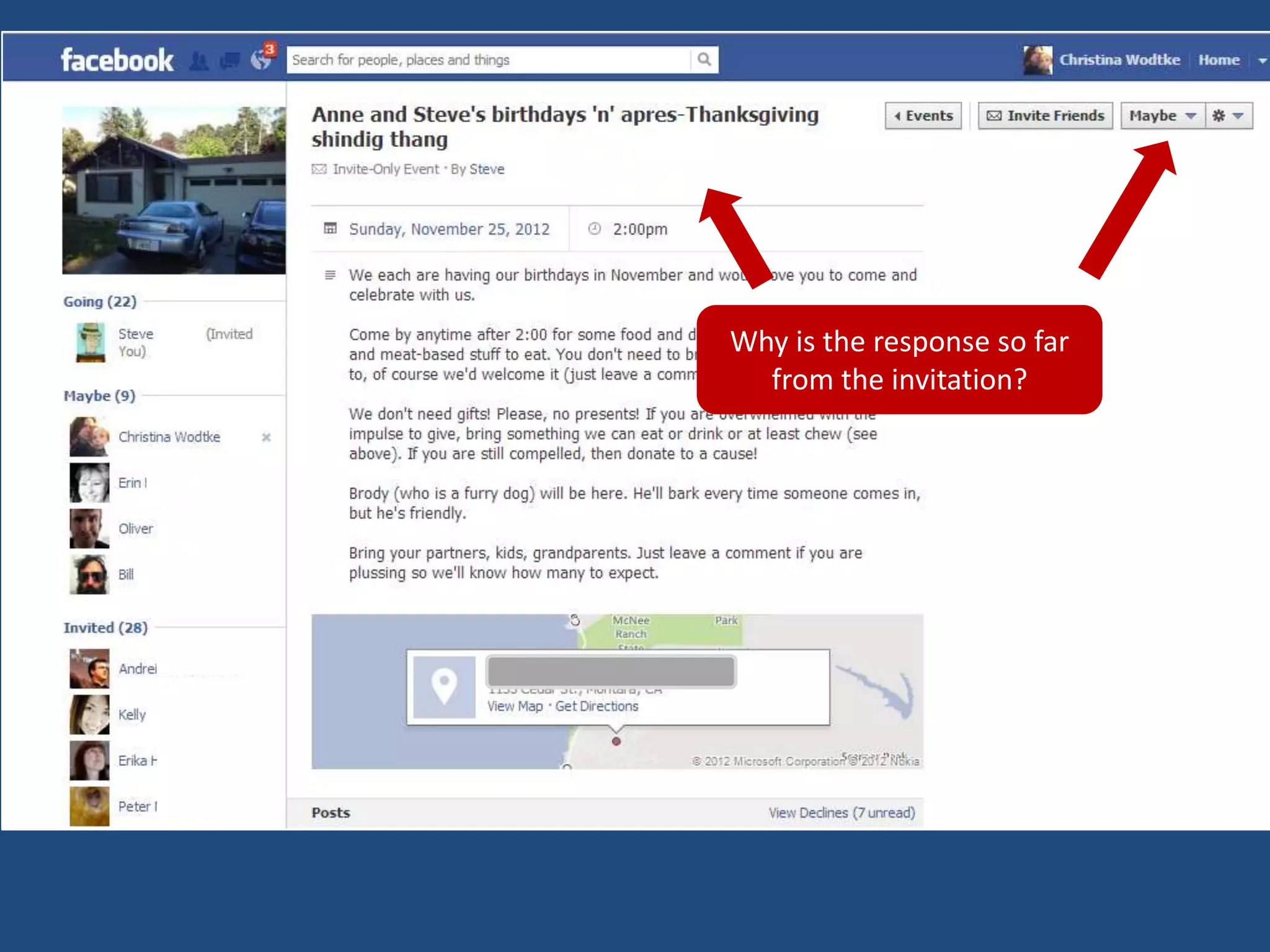Open the Going (22) guest list

point(100,302)
